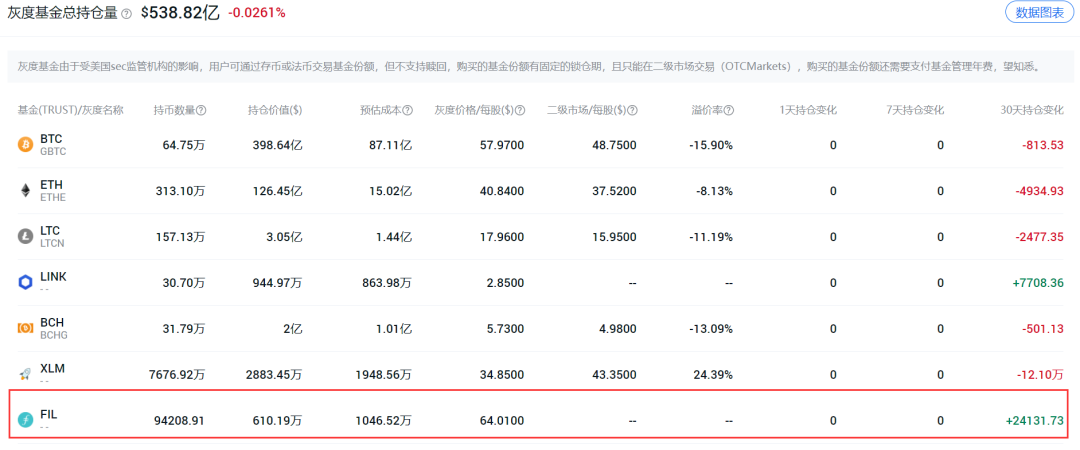Click the LINK Chainlink coin icon
1080x450 pixels.
[x=25, y=283]
